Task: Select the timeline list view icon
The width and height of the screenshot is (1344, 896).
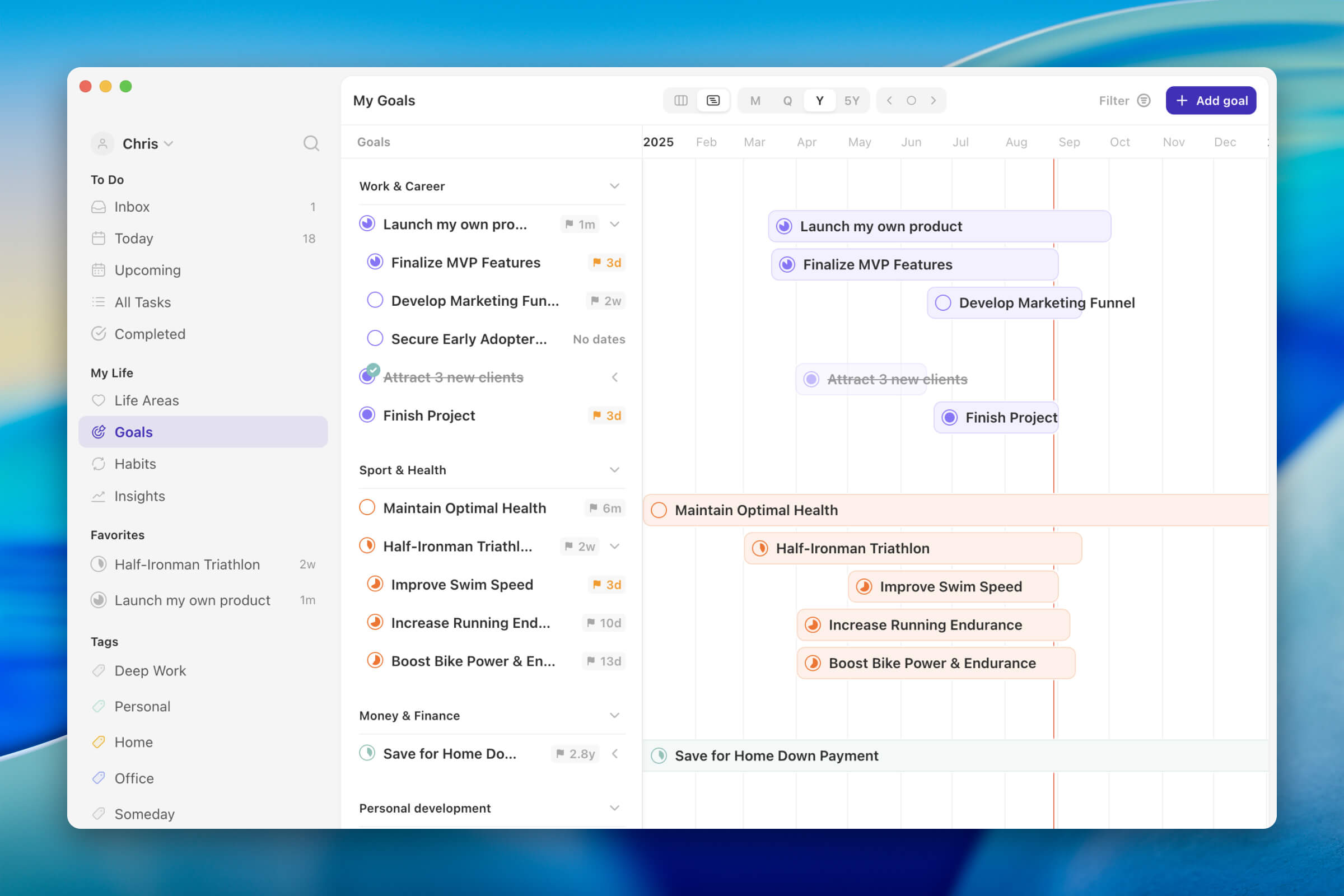Action: 712,101
